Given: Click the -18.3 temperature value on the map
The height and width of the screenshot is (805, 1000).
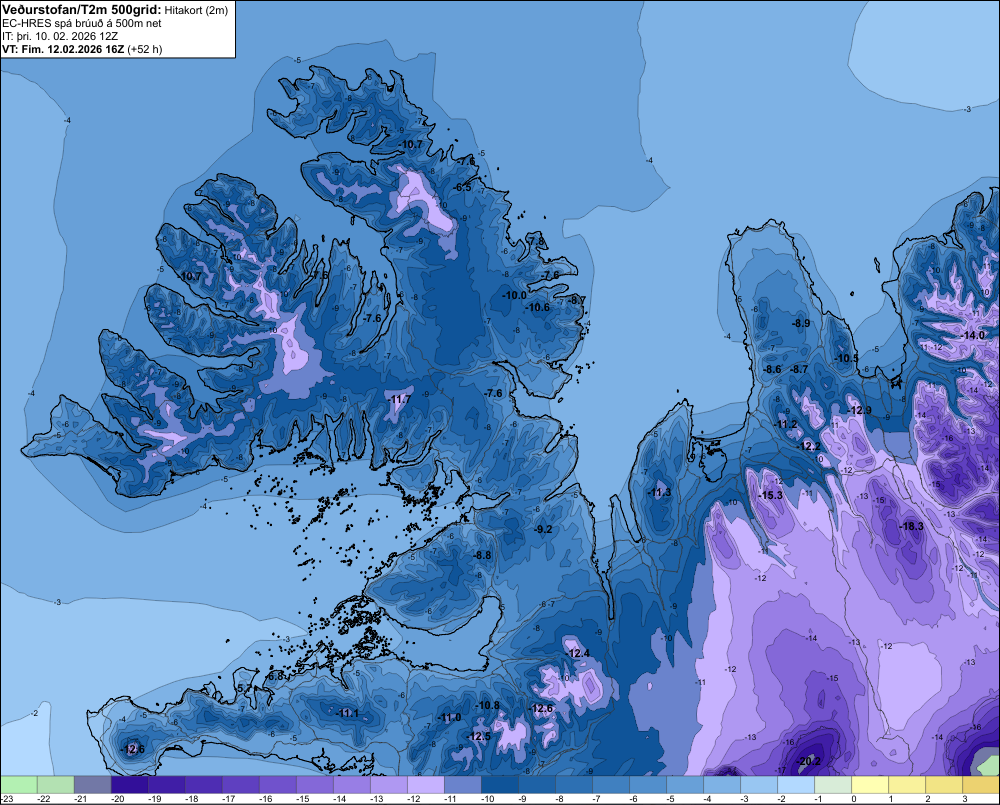Looking at the screenshot, I should pyautogui.click(x=911, y=526).
